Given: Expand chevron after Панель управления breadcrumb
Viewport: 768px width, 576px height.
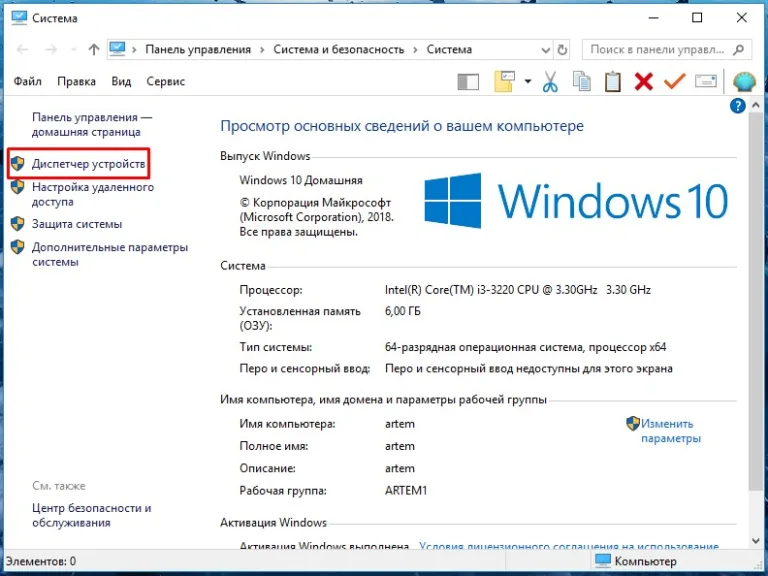Looking at the screenshot, I should 263,49.
